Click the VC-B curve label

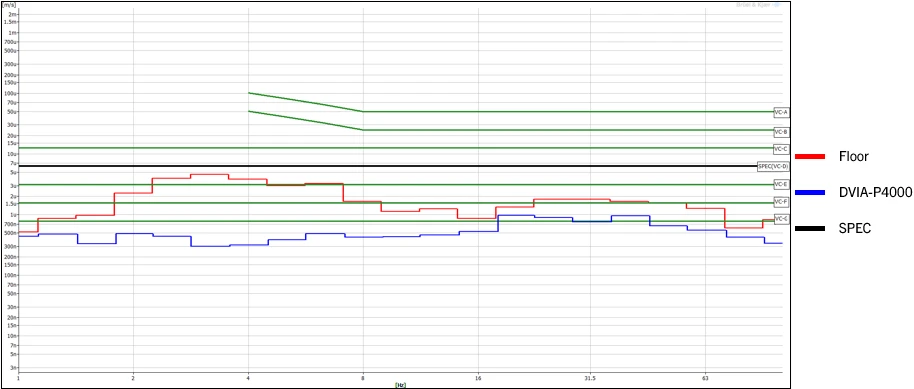click(781, 132)
